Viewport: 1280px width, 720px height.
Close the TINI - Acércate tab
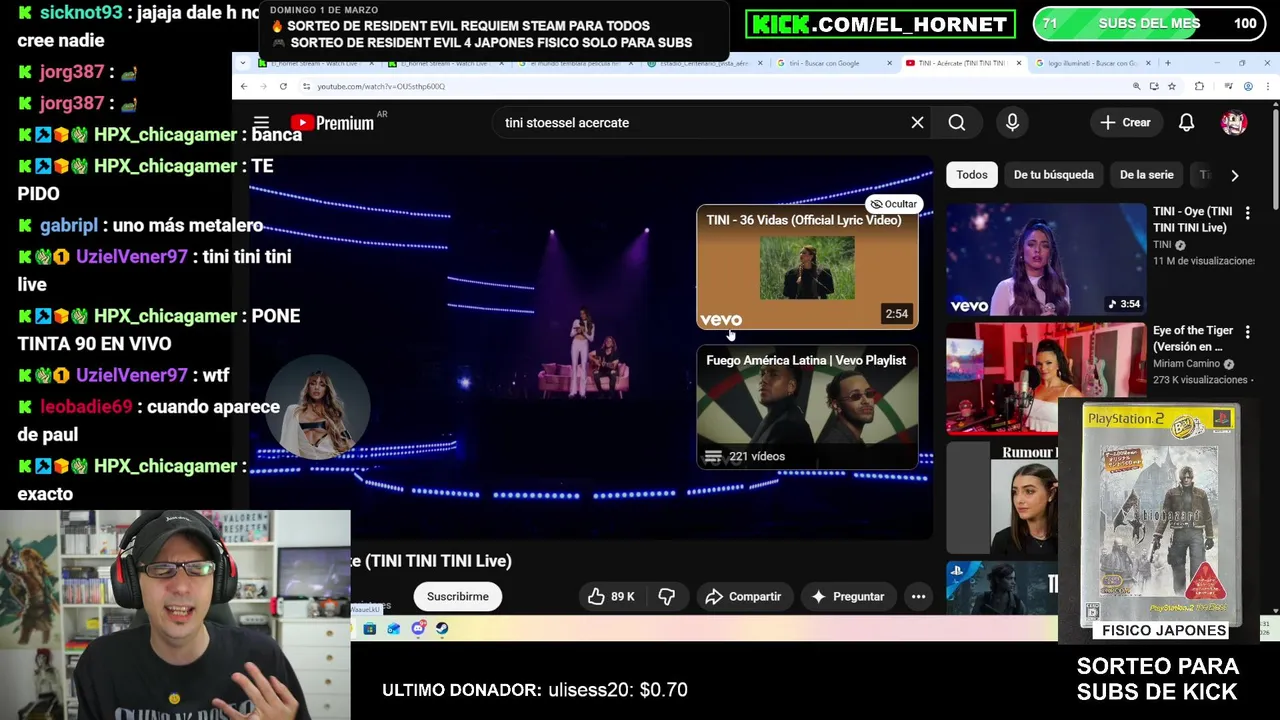[1018, 63]
